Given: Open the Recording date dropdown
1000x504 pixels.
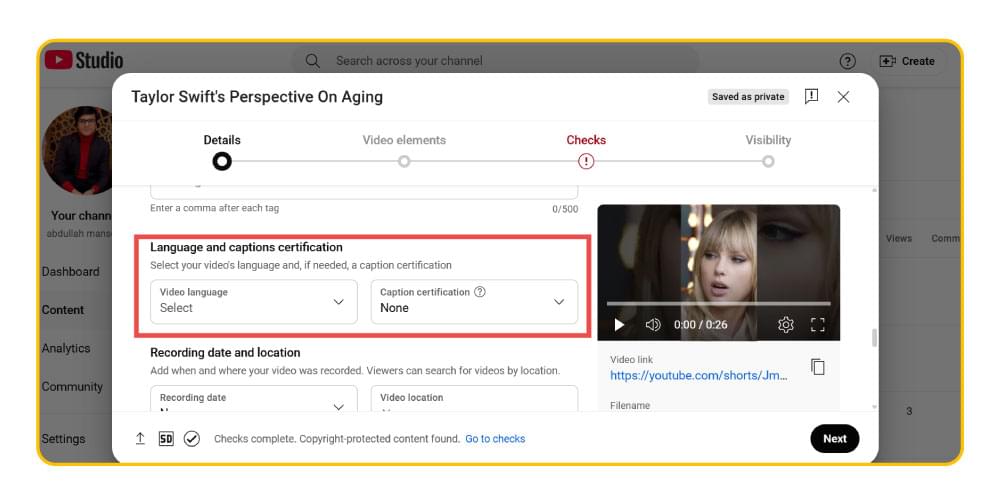Looking at the screenshot, I should (254, 398).
